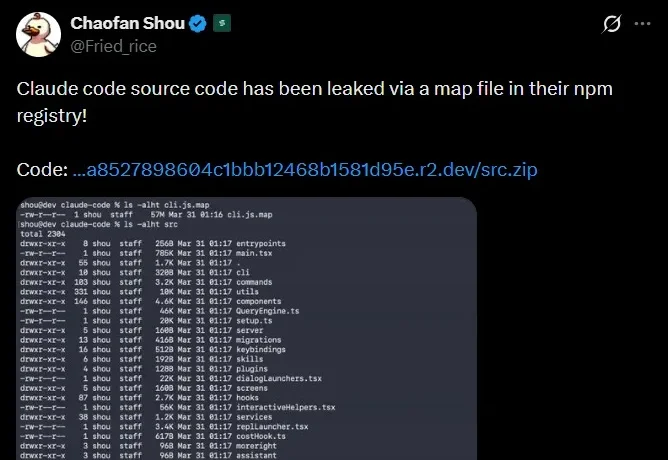This screenshot has height=460, width=668.
Task: Click the components directory row in listing
Action: pos(150,302)
